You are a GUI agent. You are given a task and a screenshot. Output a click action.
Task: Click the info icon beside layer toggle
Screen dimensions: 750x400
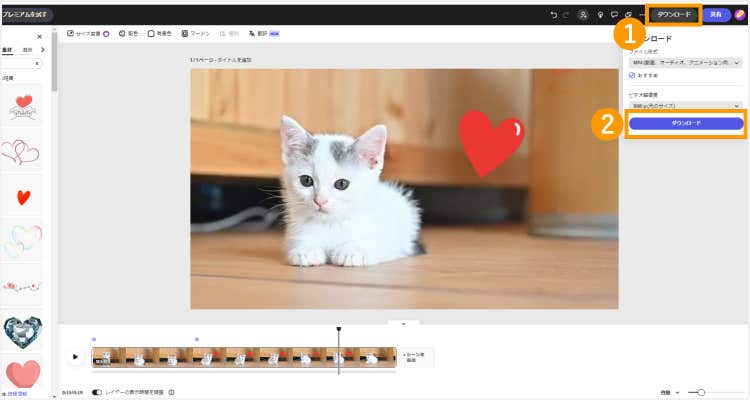pyautogui.click(x=171, y=392)
